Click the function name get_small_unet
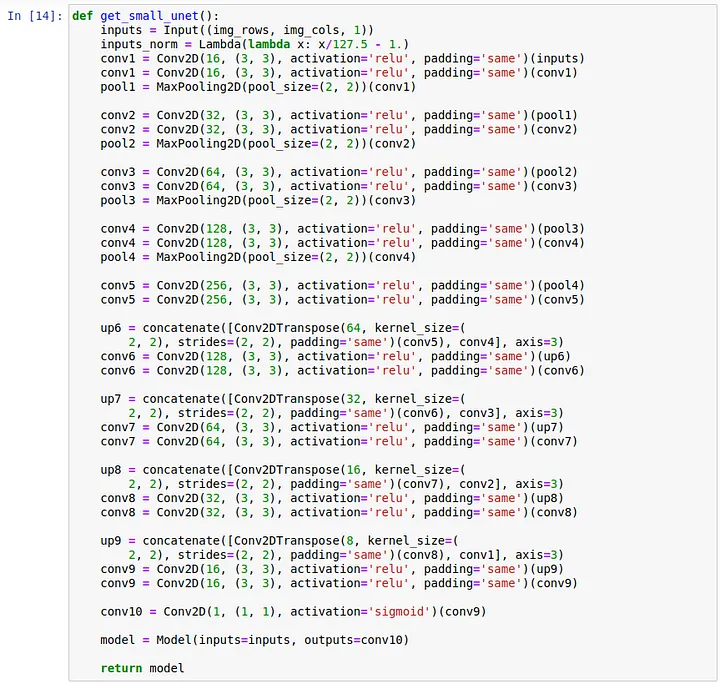Viewport: 720px width, 683px height. point(149,16)
